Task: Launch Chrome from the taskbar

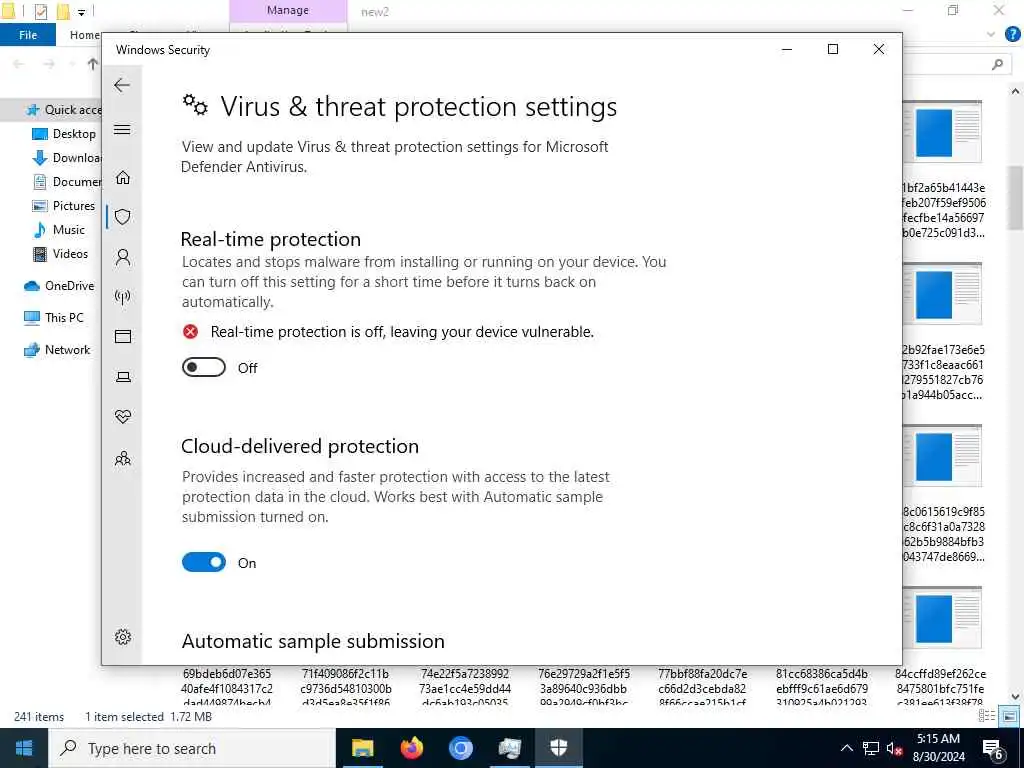Action: 460,748
